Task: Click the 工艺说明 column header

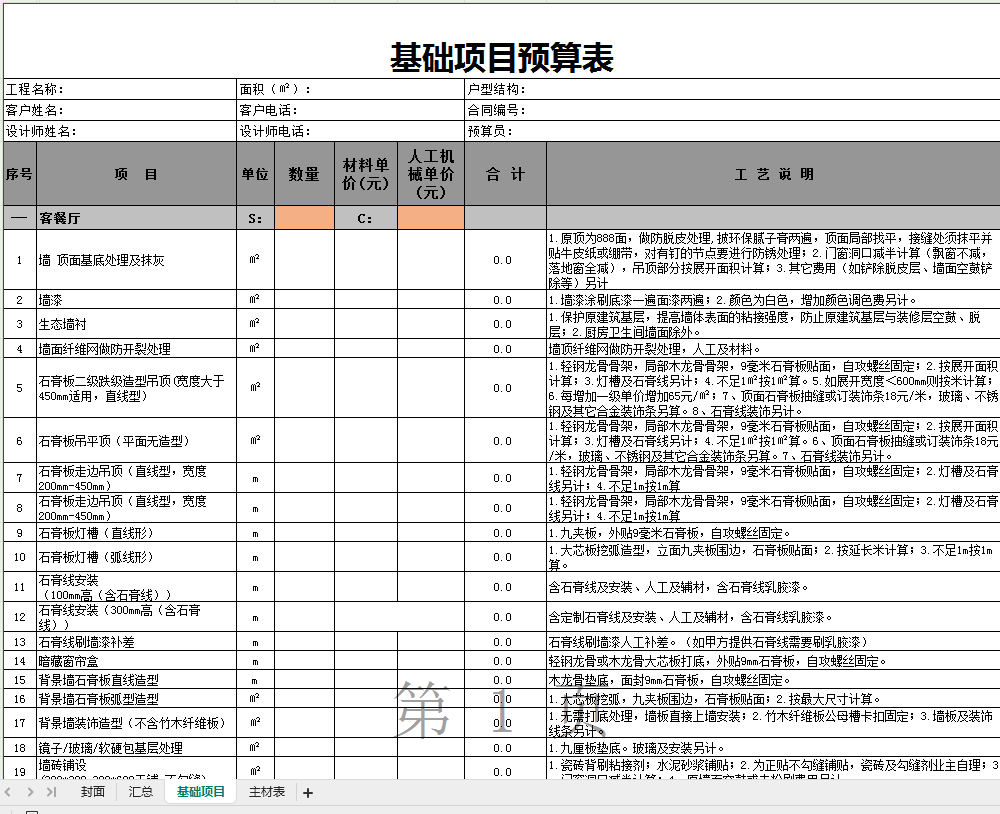Action: click(x=773, y=174)
